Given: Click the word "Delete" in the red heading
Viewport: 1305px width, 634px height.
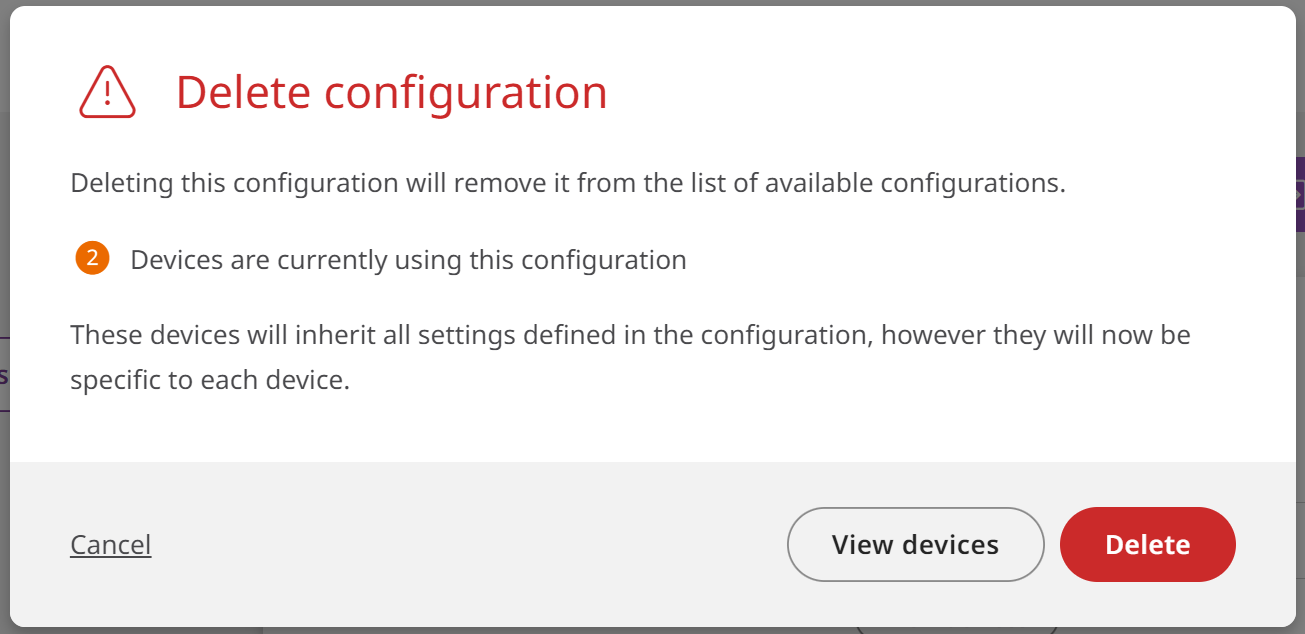Looking at the screenshot, I should tap(244, 92).
